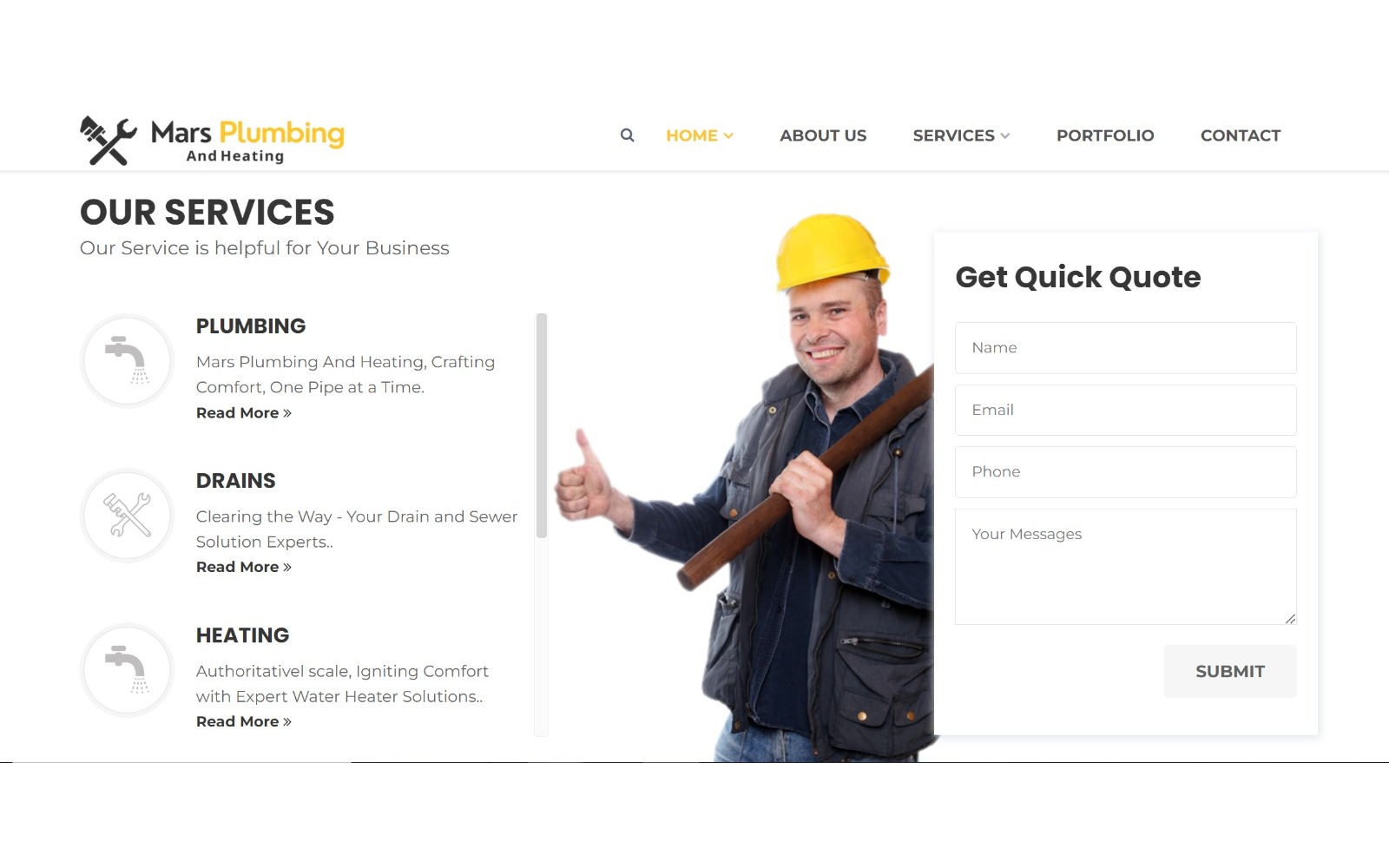The height and width of the screenshot is (868, 1389).
Task: Focus the Name input field
Action: [x=1126, y=348]
